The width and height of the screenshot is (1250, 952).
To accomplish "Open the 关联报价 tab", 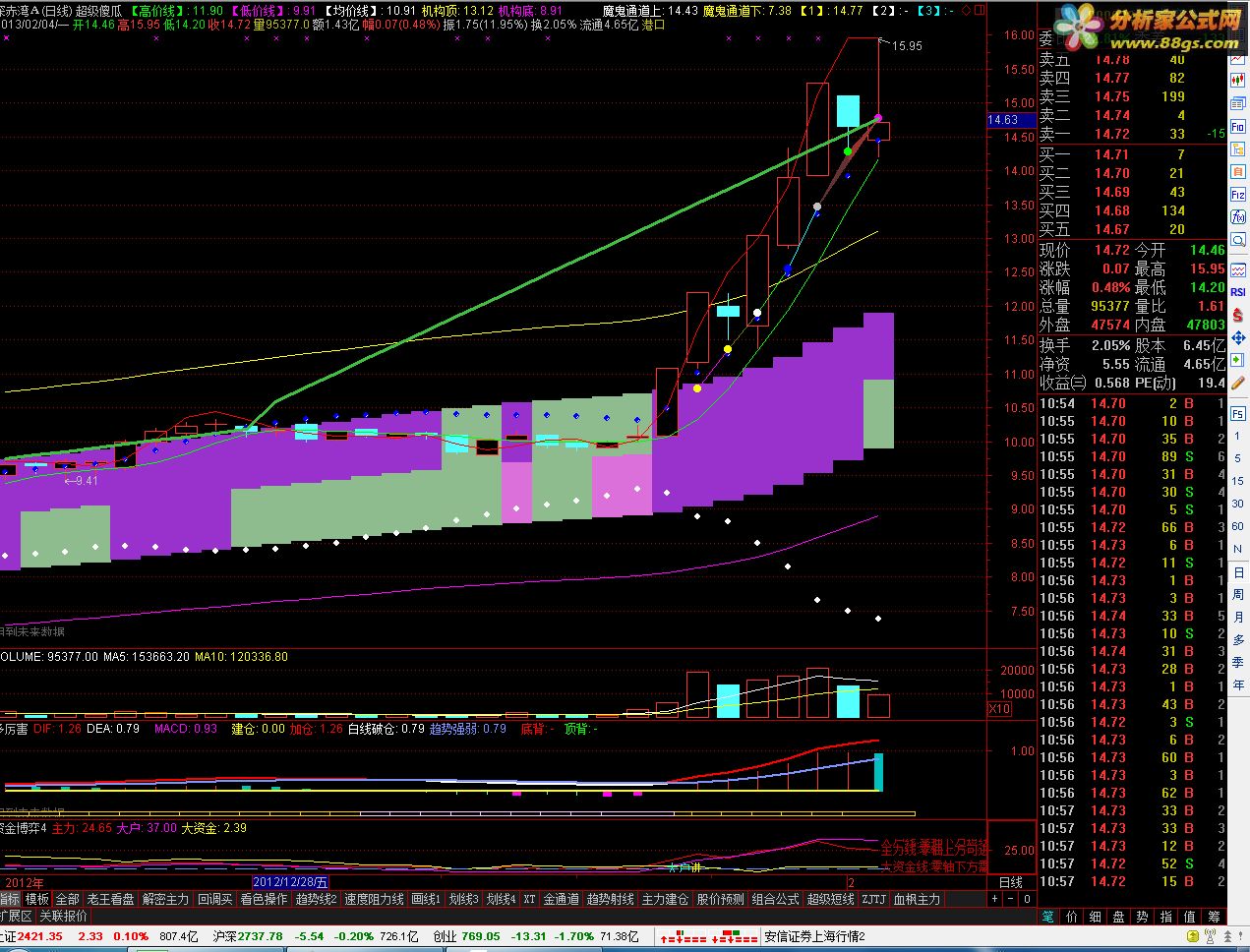I will (x=63, y=916).
